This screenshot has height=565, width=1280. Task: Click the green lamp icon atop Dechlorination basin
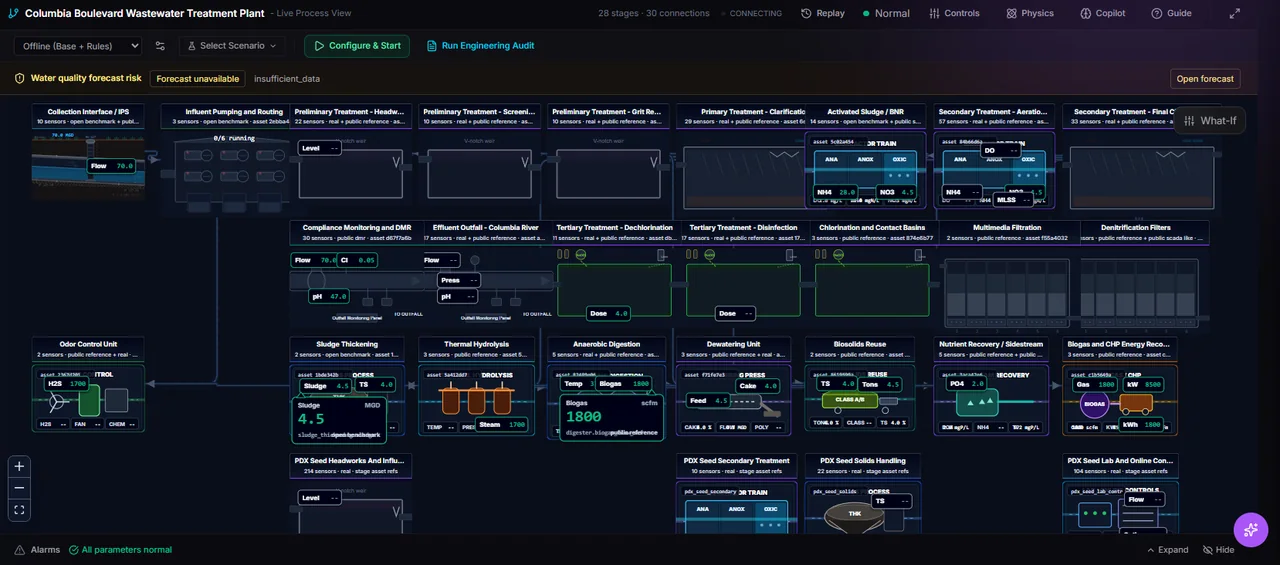(581, 255)
